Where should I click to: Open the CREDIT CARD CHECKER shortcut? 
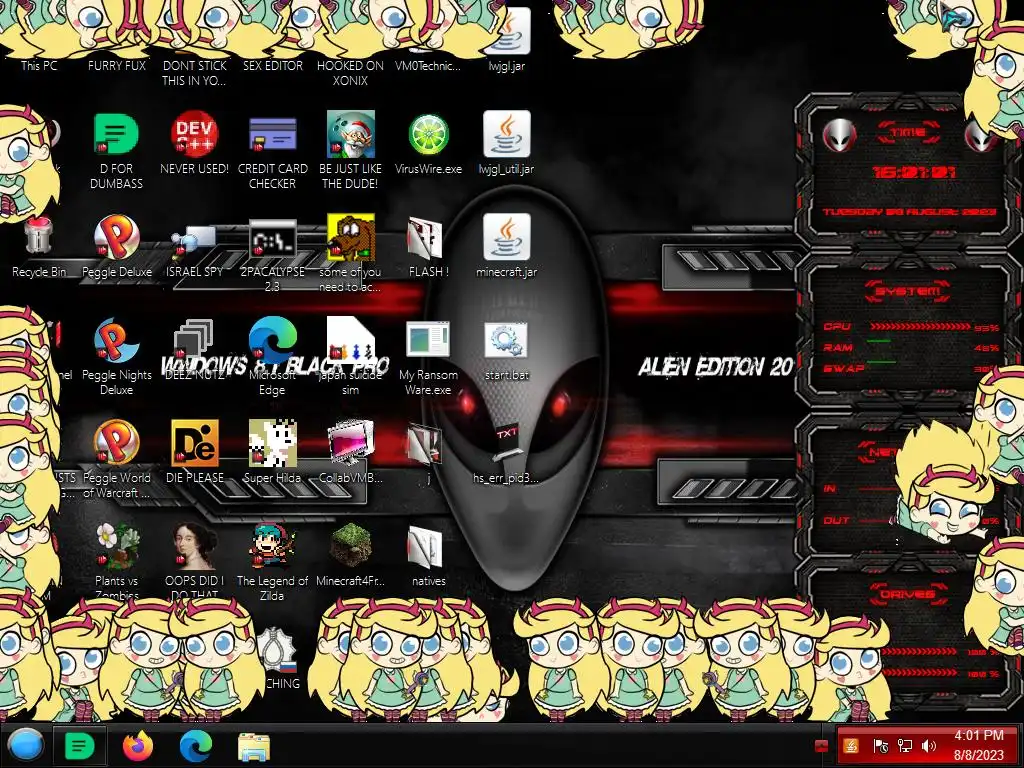tap(272, 134)
